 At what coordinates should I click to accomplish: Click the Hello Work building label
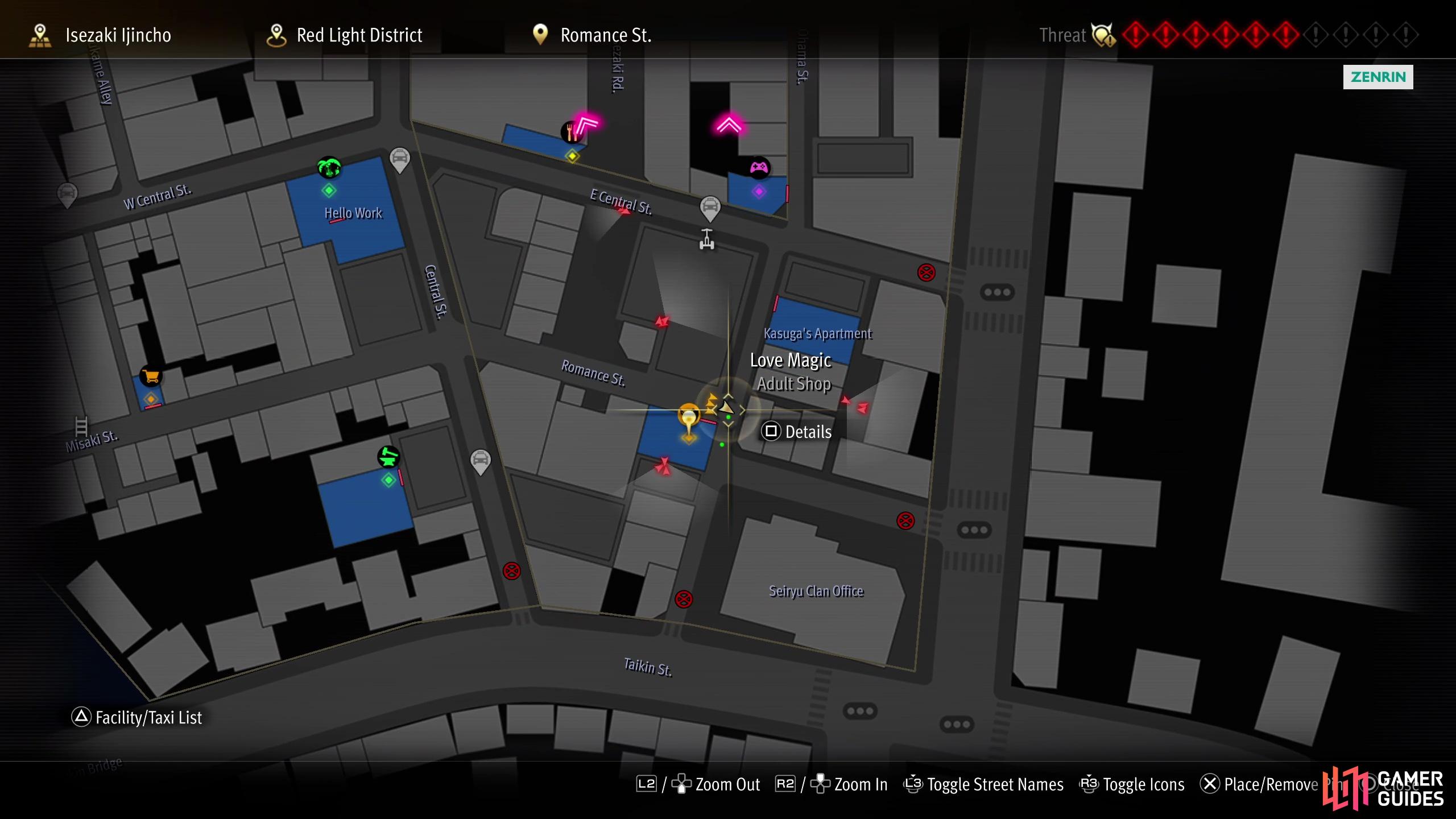[353, 213]
